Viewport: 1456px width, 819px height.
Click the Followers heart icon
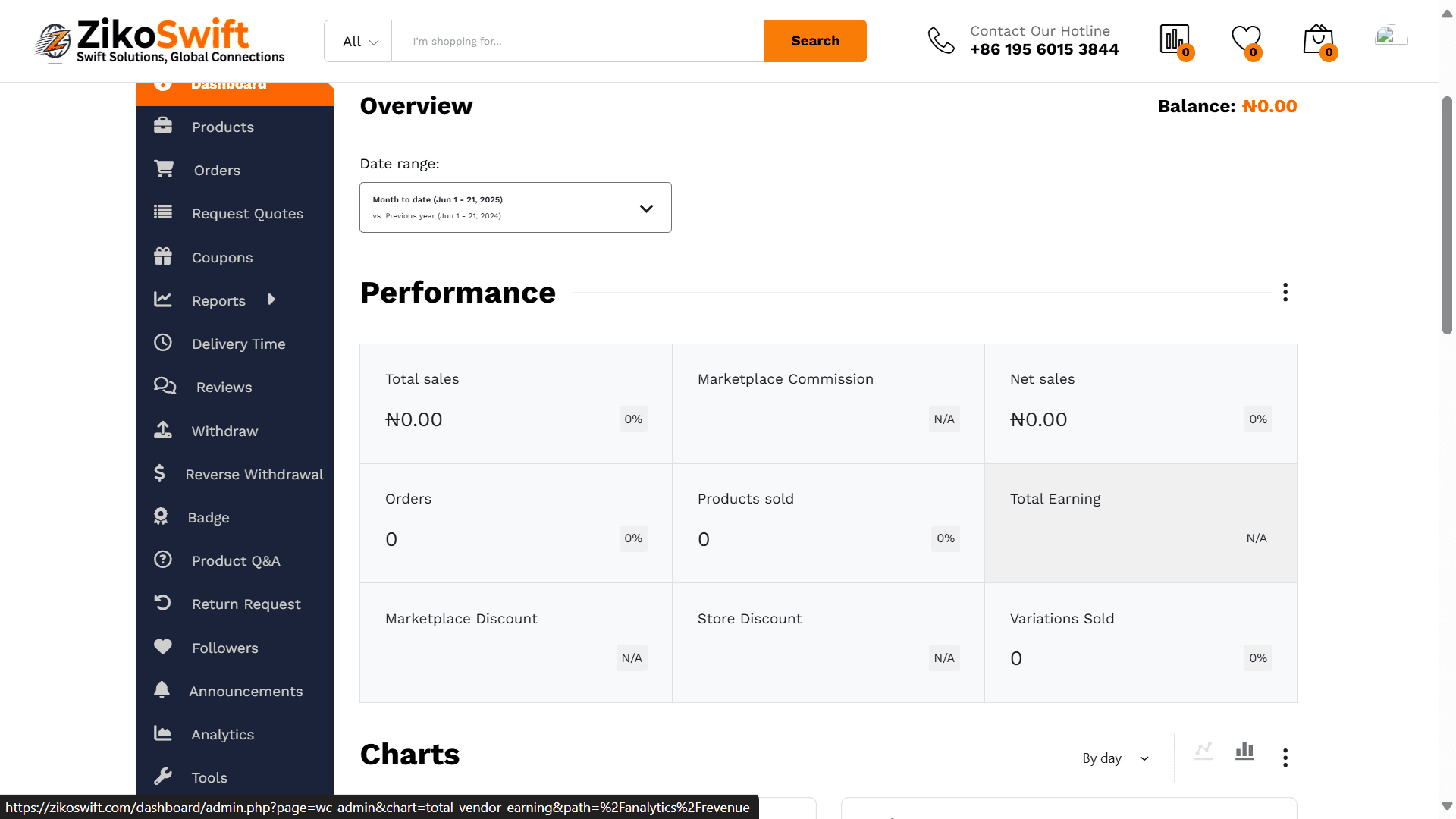(163, 647)
